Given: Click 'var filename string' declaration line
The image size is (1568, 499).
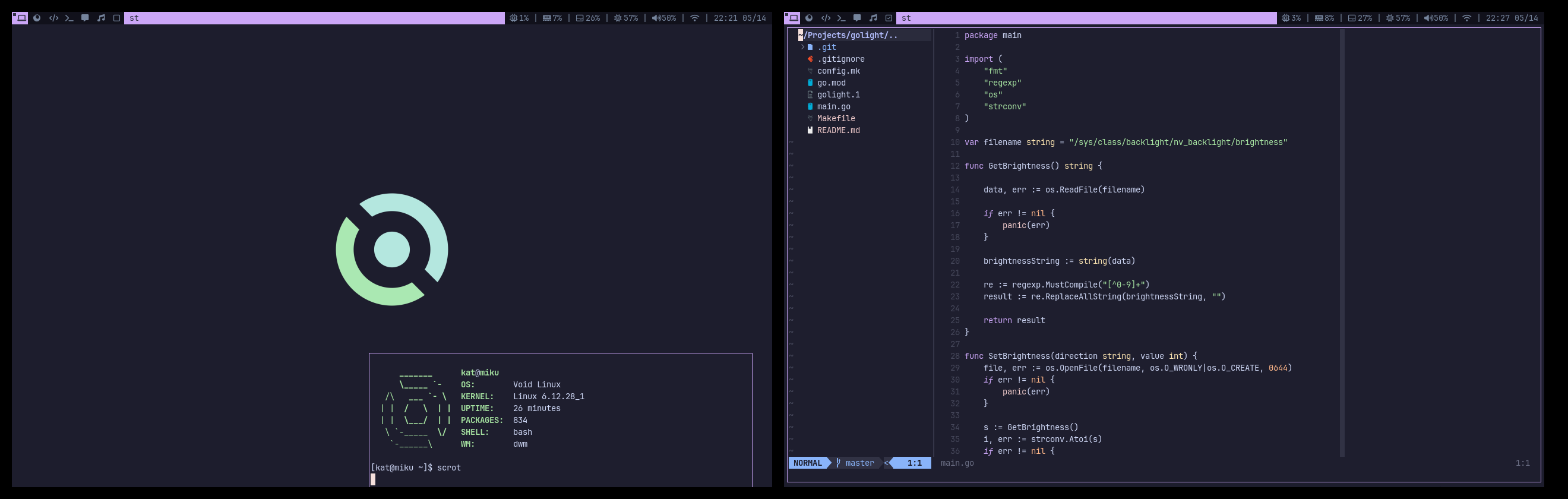Looking at the screenshot, I should tap(1126, 142).
